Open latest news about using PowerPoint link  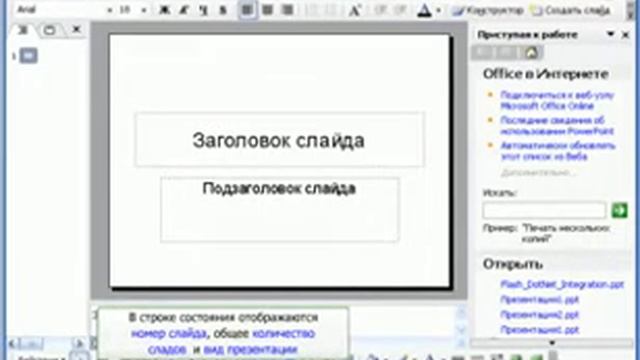click(557, 126)
